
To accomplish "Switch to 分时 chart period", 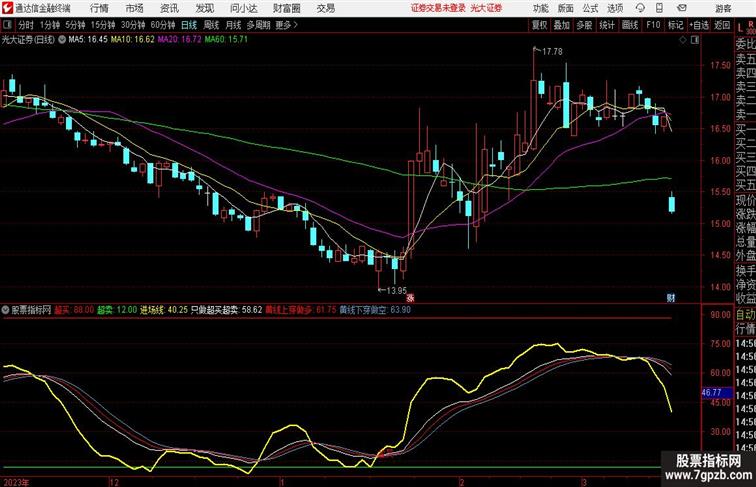I will pyautogui.click(x=26, y=25).
